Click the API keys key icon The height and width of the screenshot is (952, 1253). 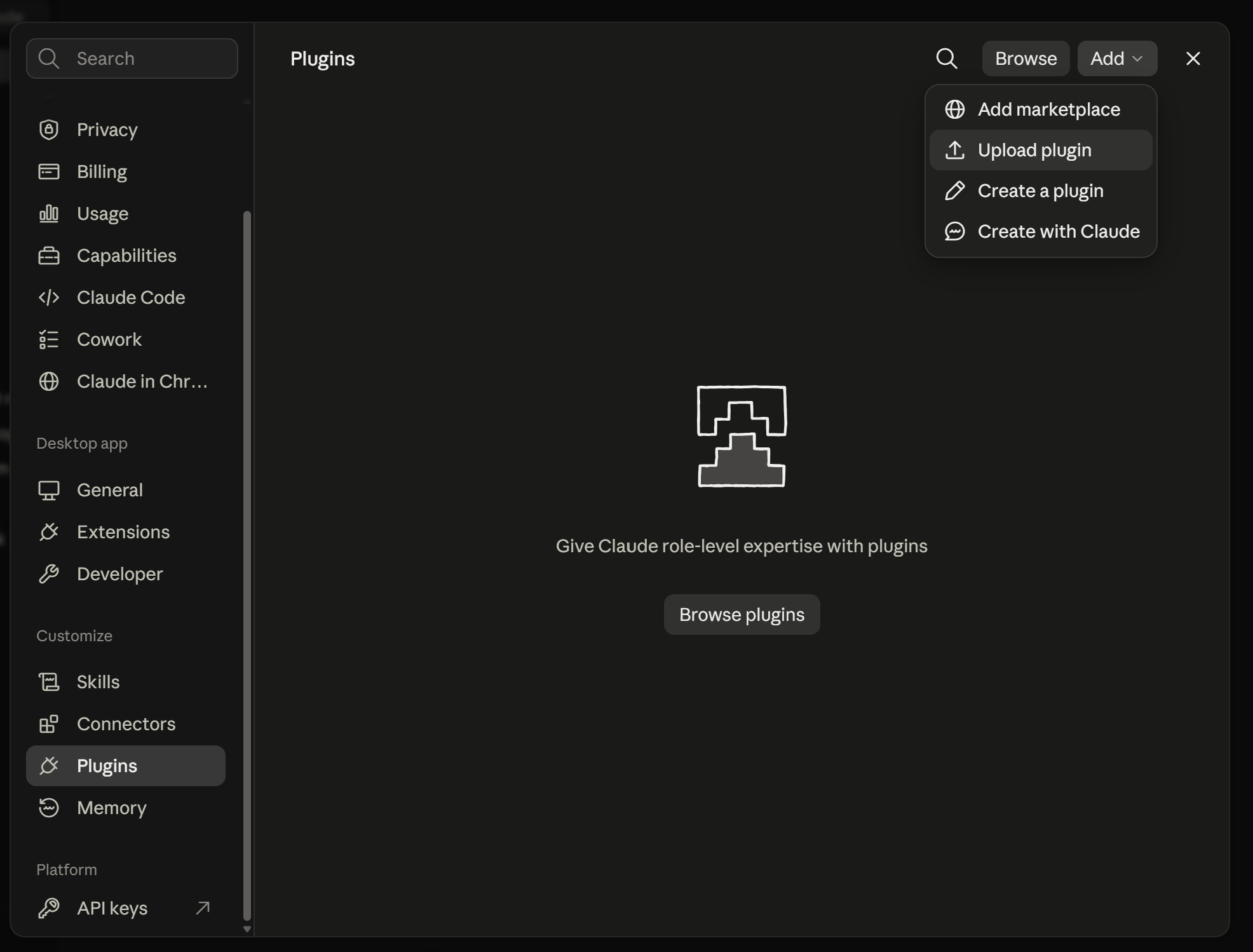(x=49, y=908)
